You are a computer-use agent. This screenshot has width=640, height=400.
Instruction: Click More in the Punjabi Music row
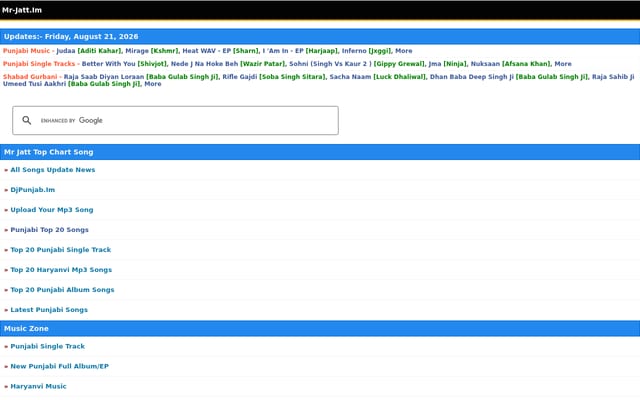point(404,51)
